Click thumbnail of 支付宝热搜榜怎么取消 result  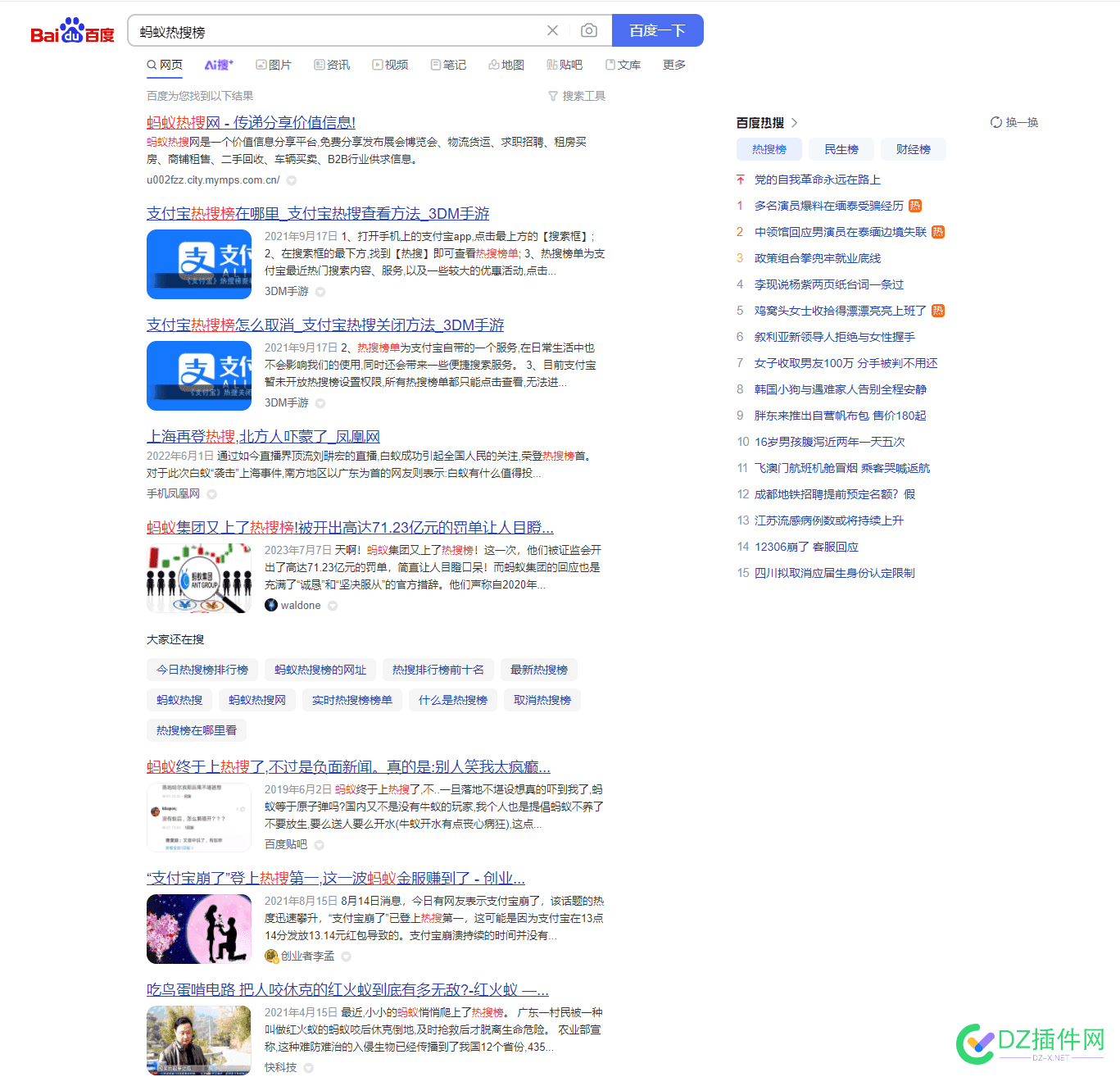click(199, 375)
